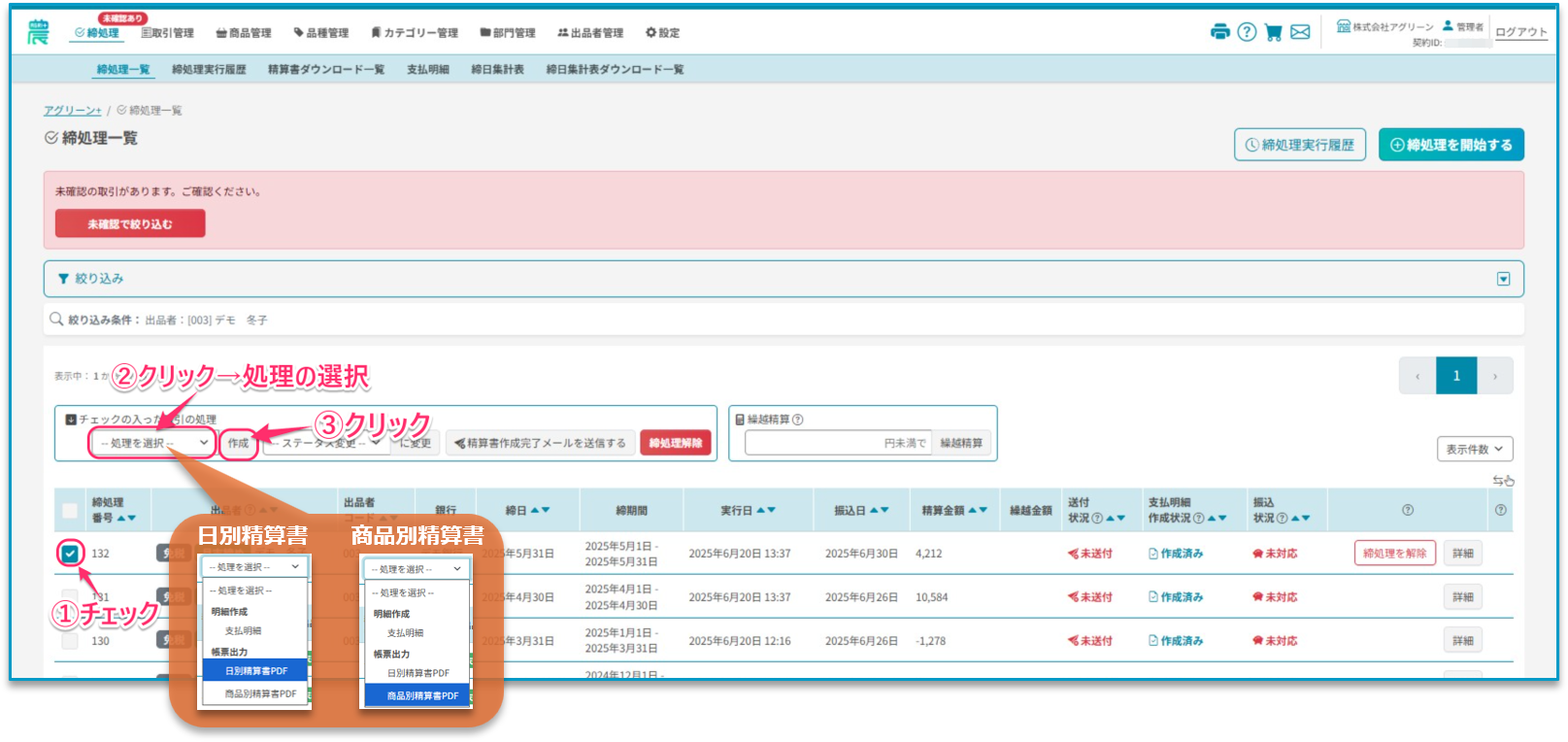Switch to 締日集計表 sub-tab
Viewport: 1568px width, 742px height.
[x=498, y=70]
